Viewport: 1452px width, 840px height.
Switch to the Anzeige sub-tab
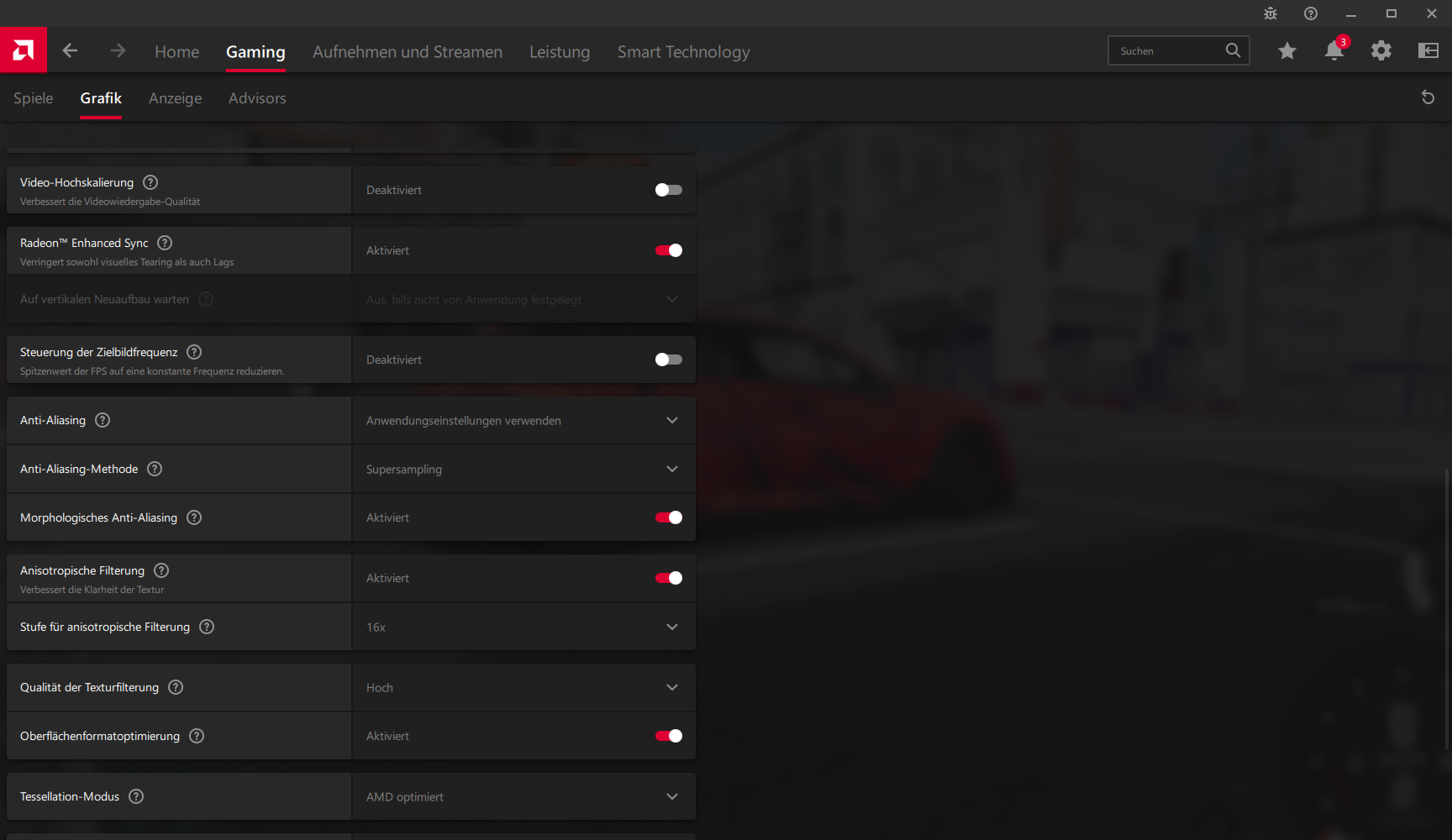176,98
